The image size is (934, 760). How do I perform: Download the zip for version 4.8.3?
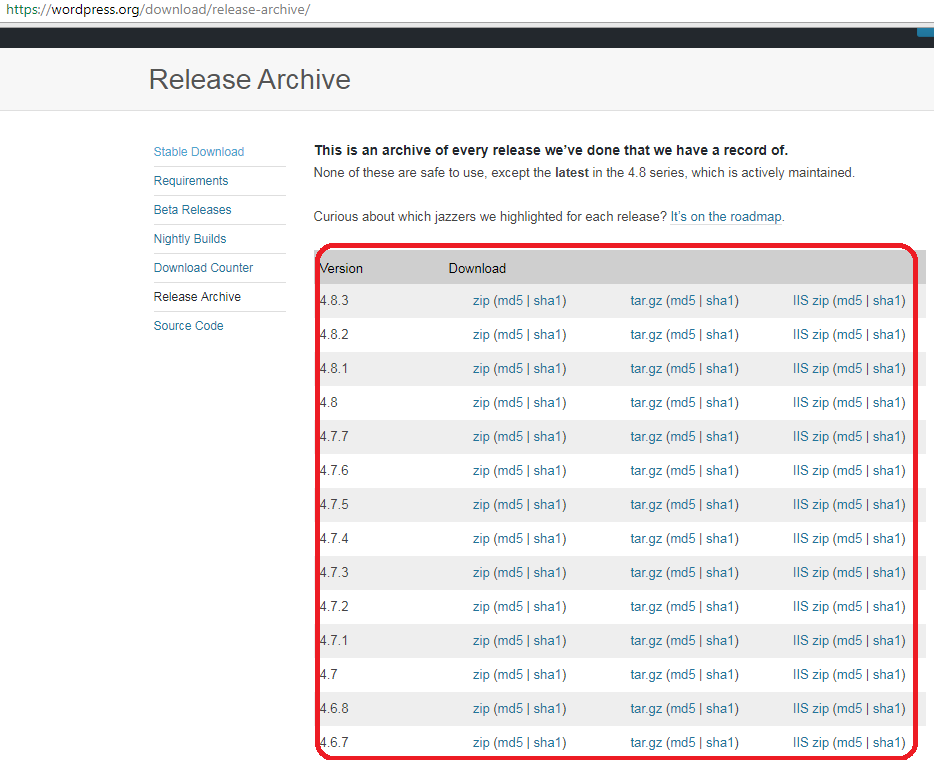[481, 301]
